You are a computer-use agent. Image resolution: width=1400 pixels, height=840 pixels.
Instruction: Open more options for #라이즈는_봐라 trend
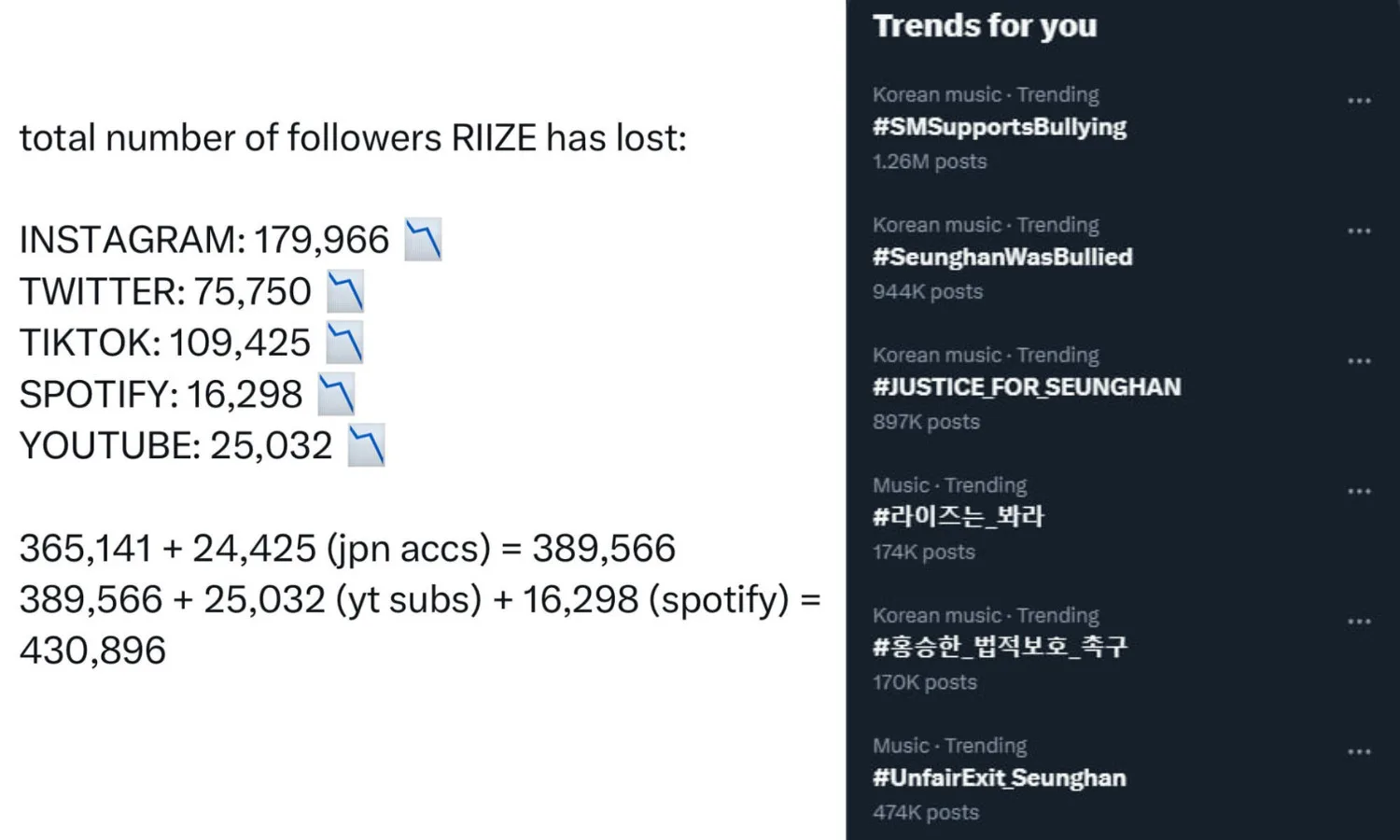click(x=1359, y=491)
